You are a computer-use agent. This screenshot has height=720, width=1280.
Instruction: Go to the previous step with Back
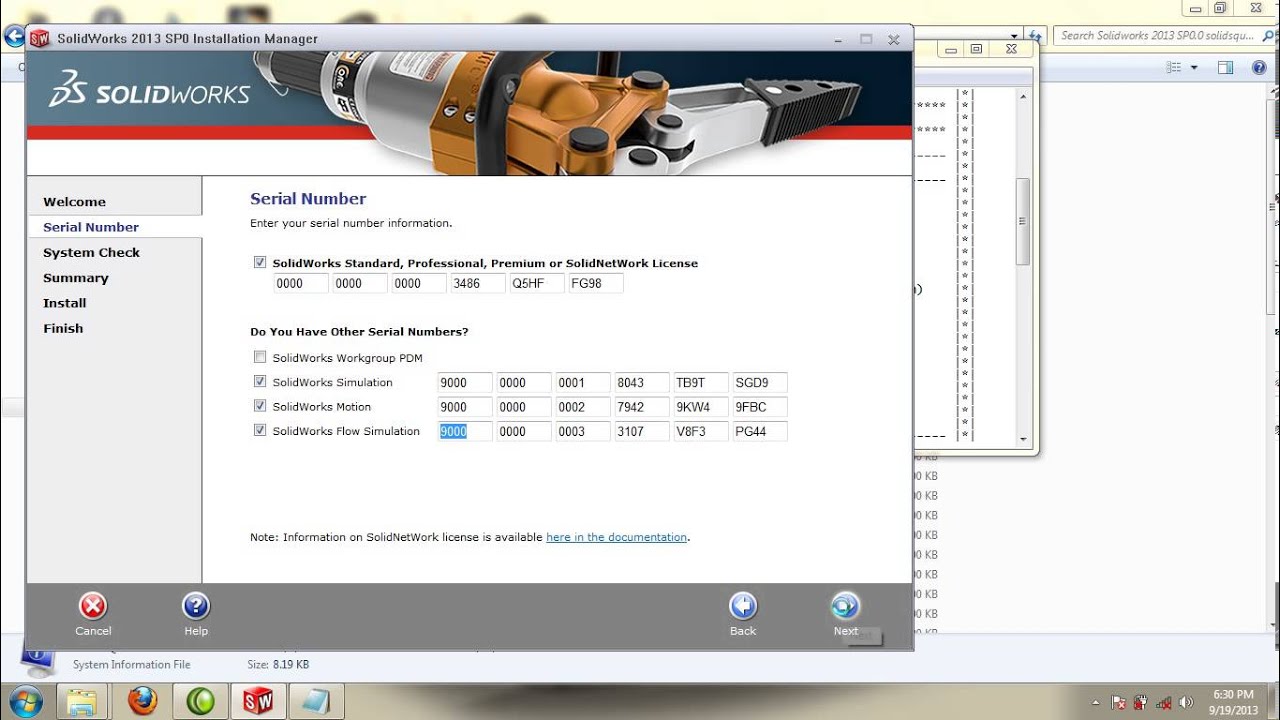743,606
